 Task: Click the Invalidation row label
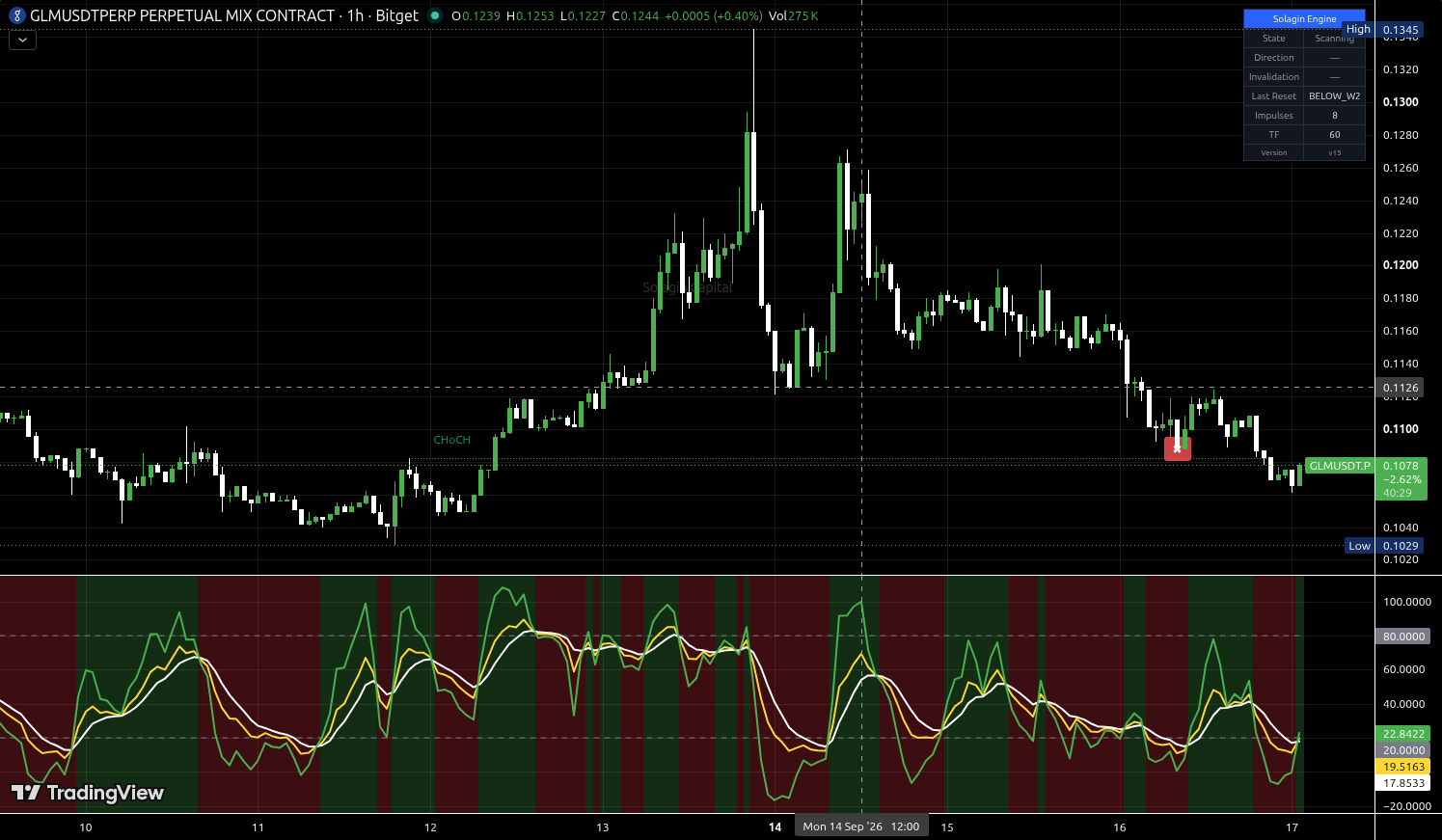pyautogui.click(x=1274, y=77)
